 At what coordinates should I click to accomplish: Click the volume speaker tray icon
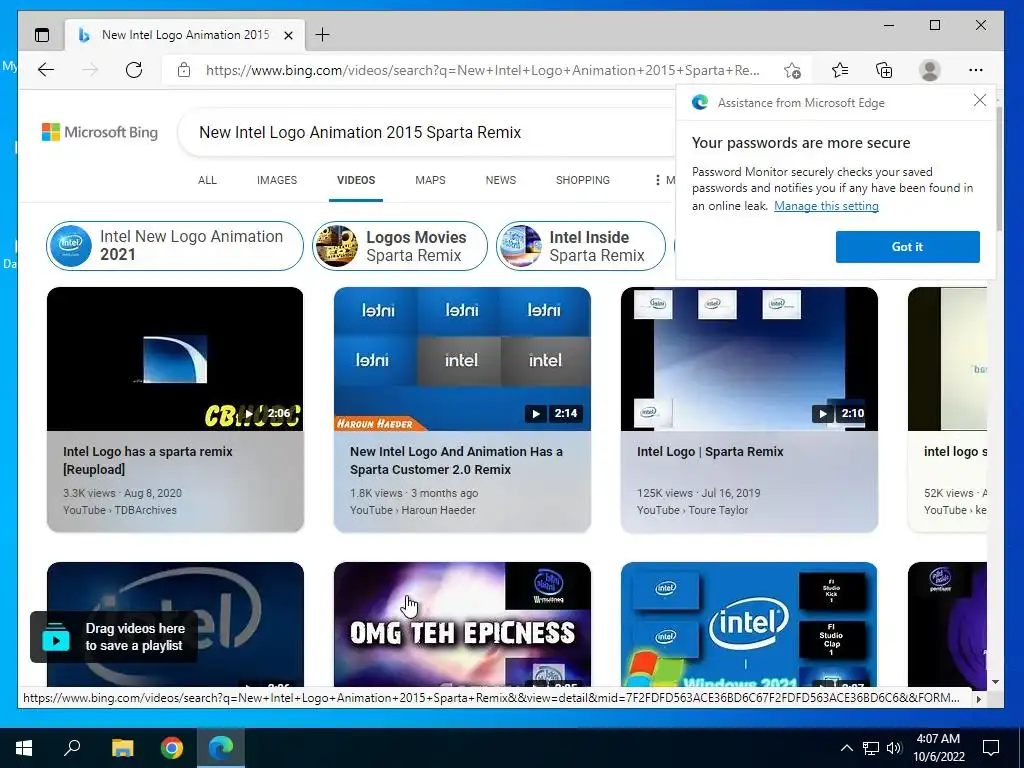click(x=894, y=748)
